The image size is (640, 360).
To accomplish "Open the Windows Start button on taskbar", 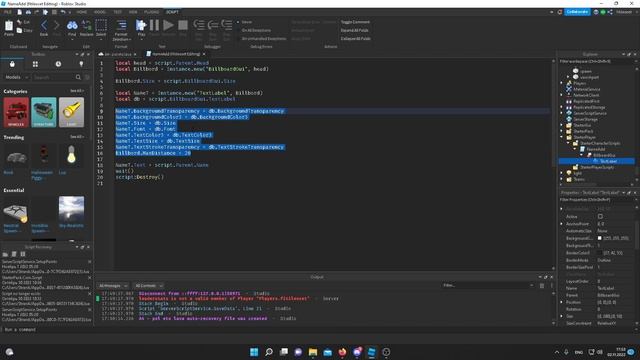I will coord(254,352).
